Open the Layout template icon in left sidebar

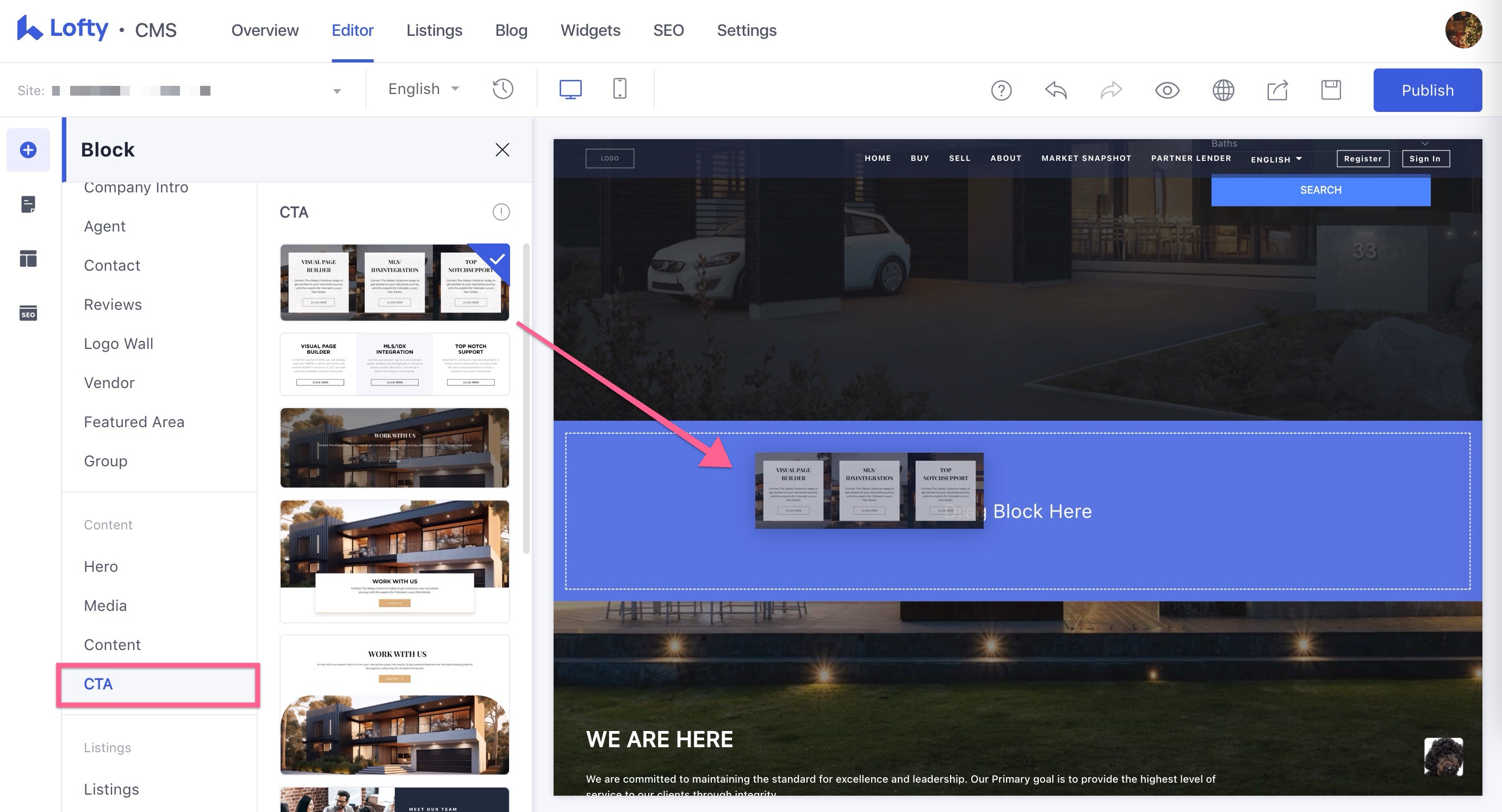click(28, 258)
